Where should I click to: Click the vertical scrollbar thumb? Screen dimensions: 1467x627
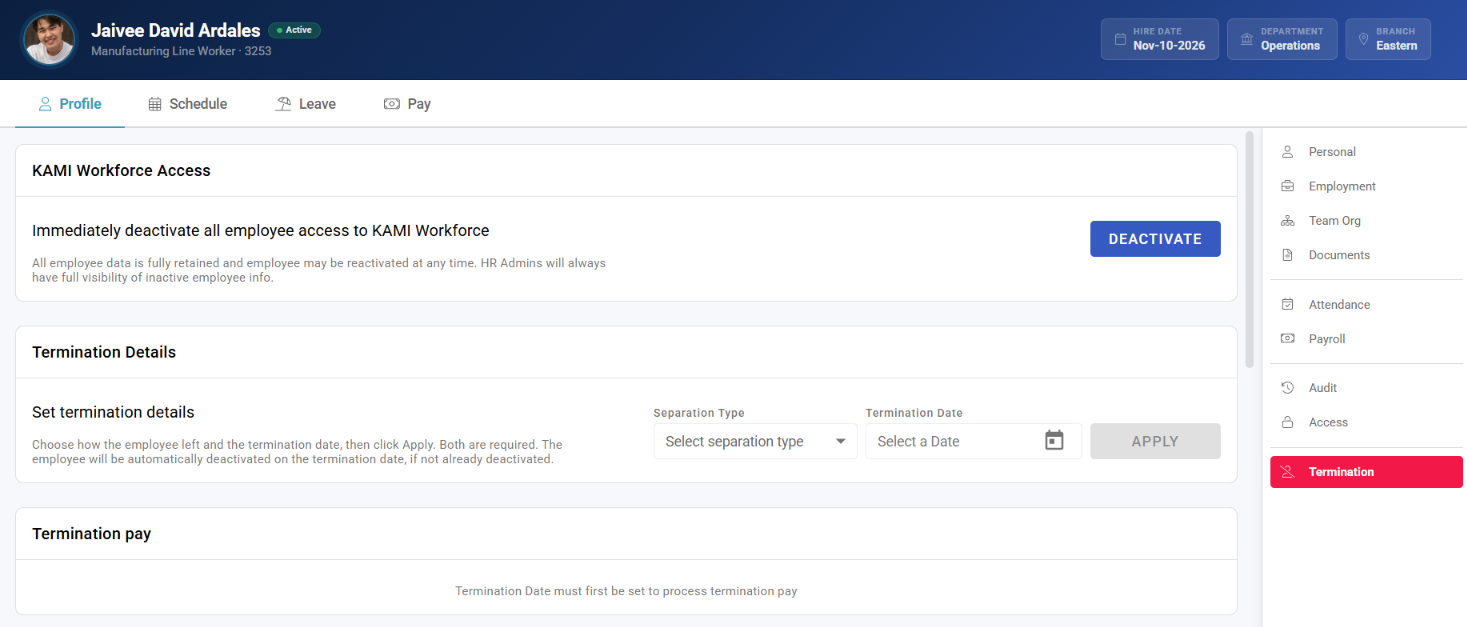[1249, 249]
